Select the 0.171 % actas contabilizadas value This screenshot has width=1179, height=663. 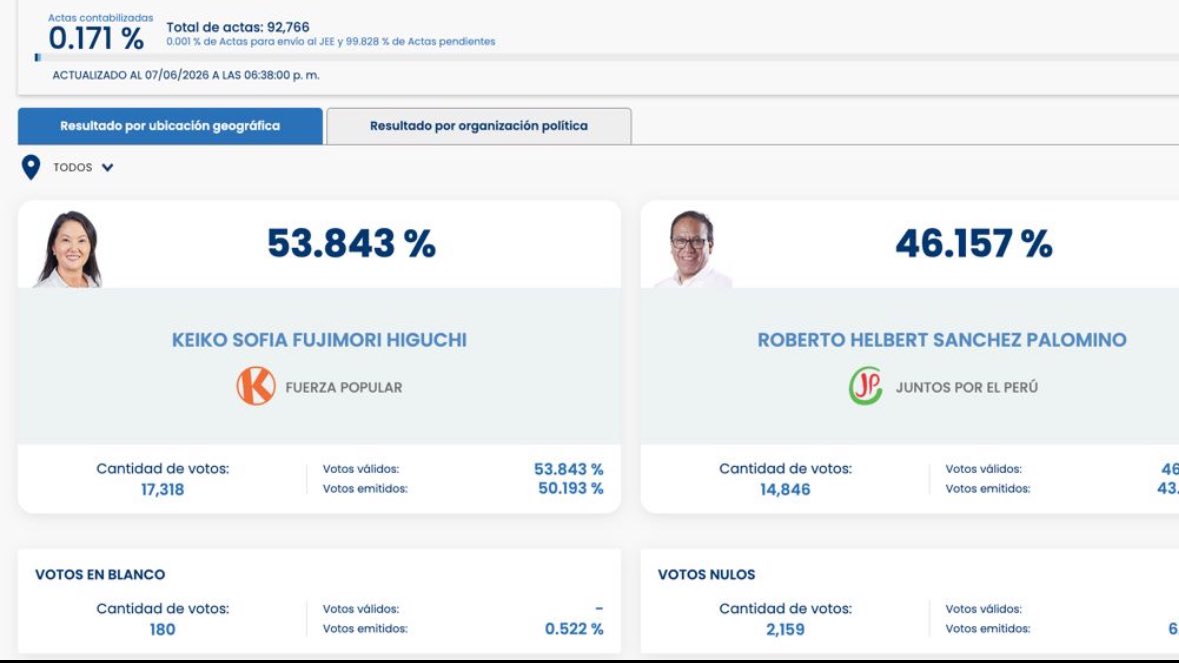[96, 38]
